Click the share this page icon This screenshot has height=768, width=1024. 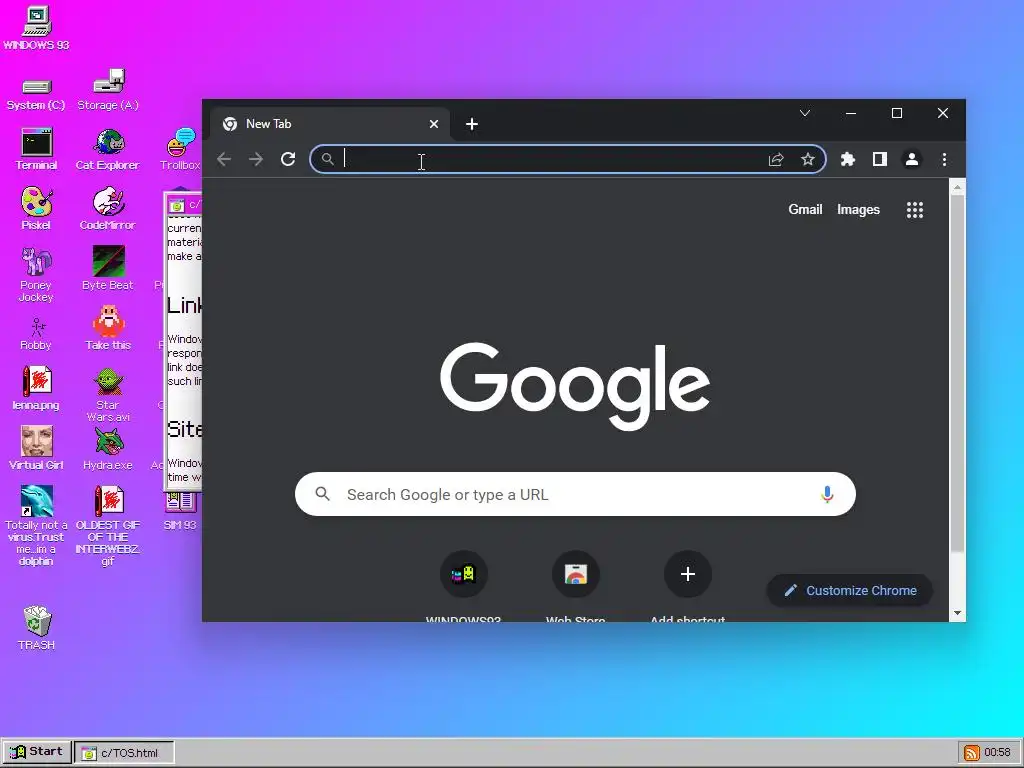point(776,159)
